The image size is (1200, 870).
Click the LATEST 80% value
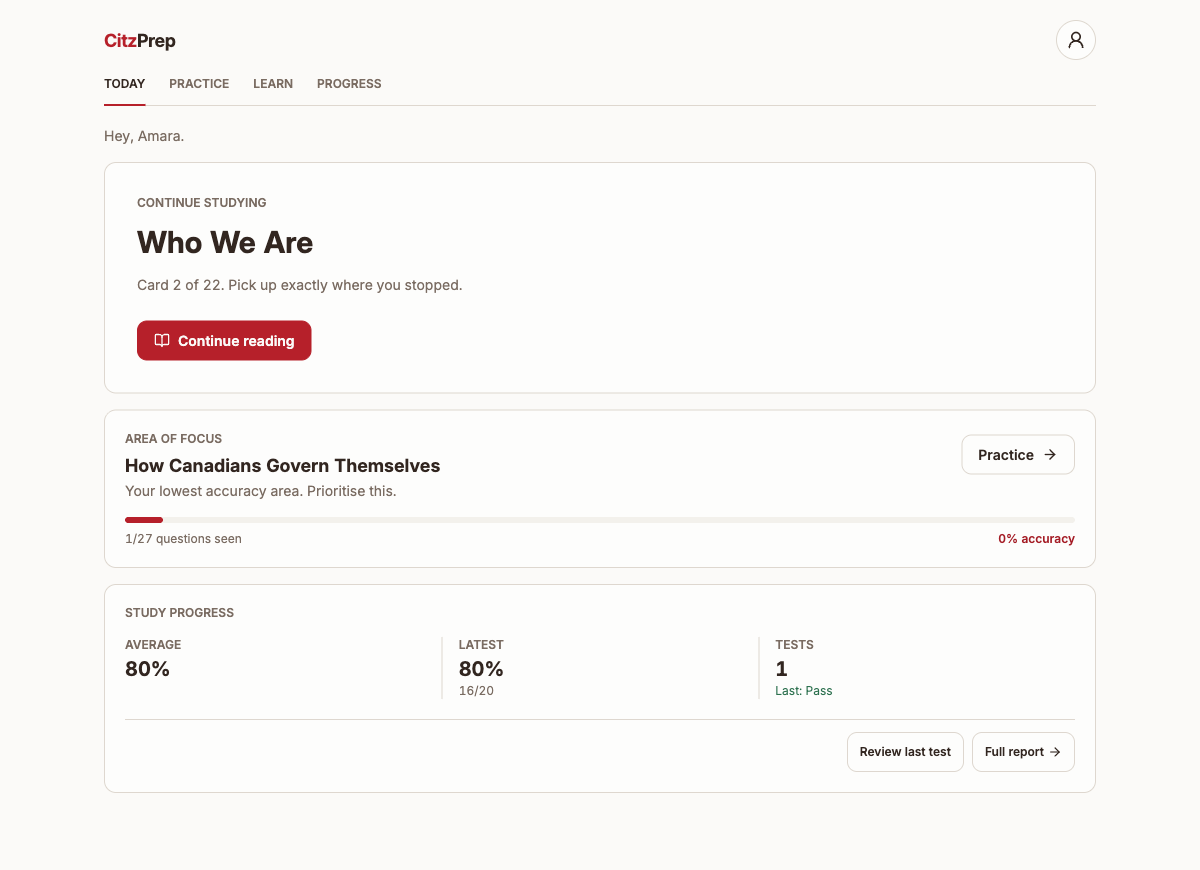[x=481, y=669]
